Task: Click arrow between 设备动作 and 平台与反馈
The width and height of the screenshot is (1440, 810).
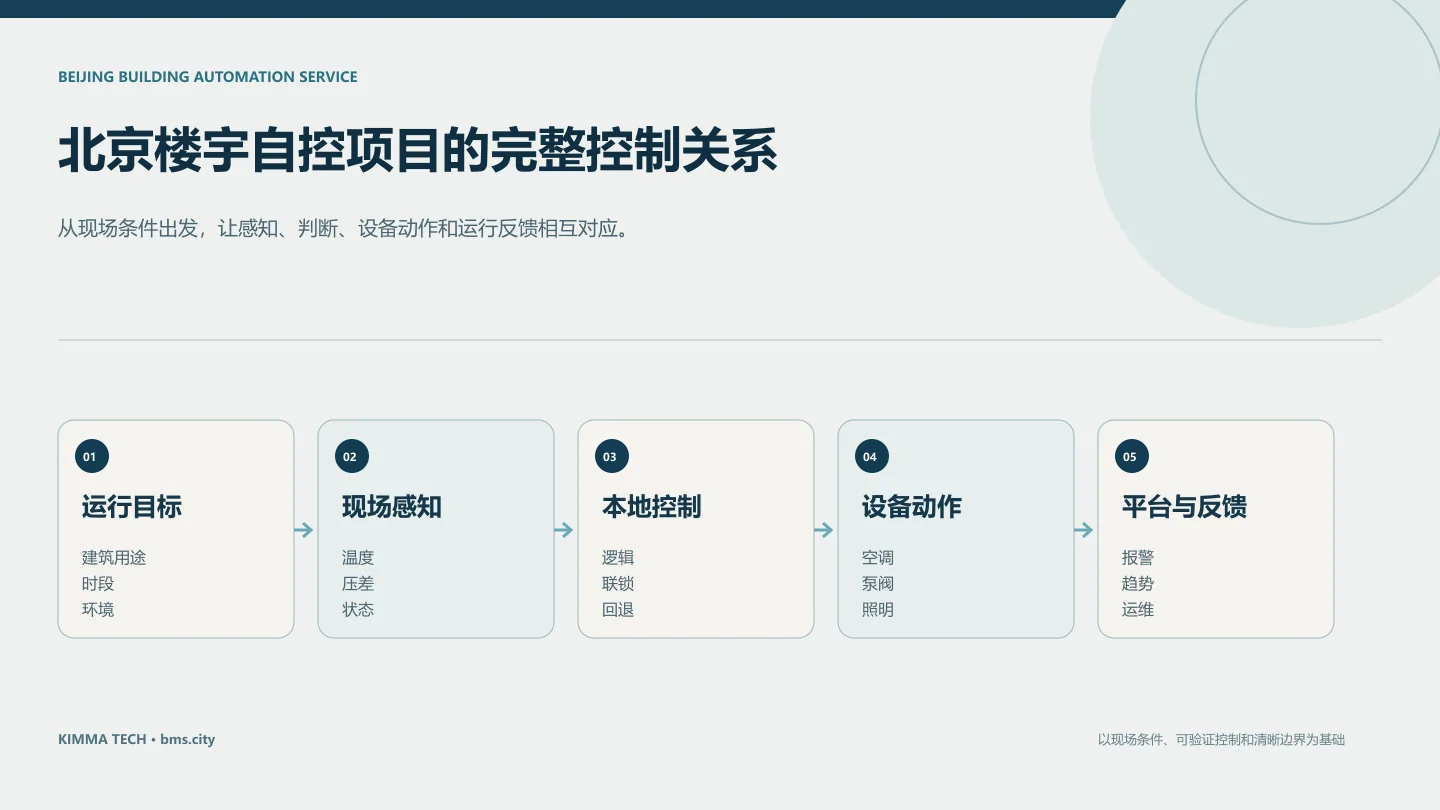Action: 1084,530
